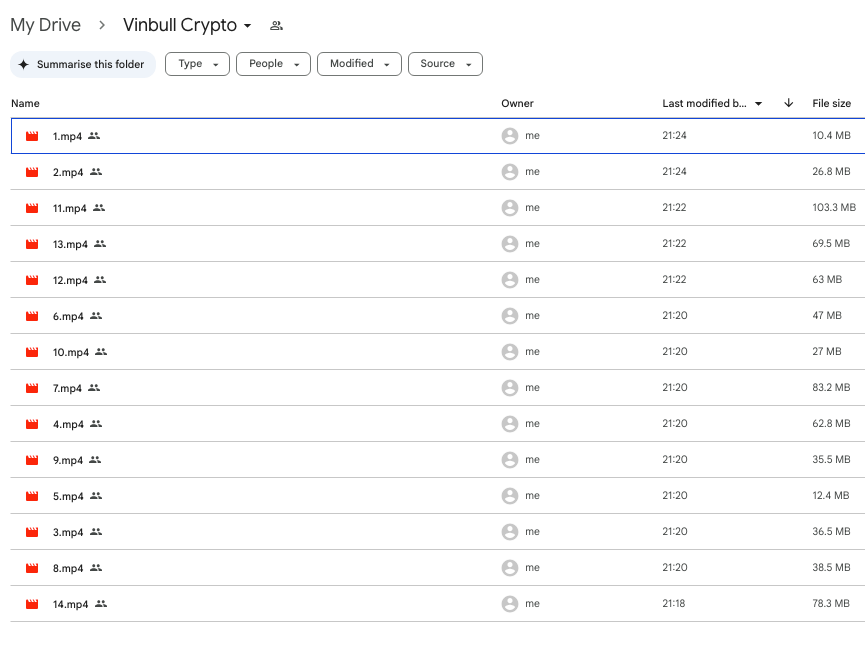Go back to My Drive breadcrumb
Screen dimensions: 865x645
tap(45, 25)
